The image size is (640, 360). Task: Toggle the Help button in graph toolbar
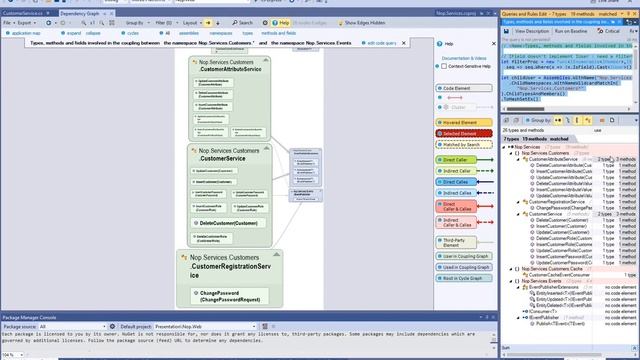pos(280,23)
